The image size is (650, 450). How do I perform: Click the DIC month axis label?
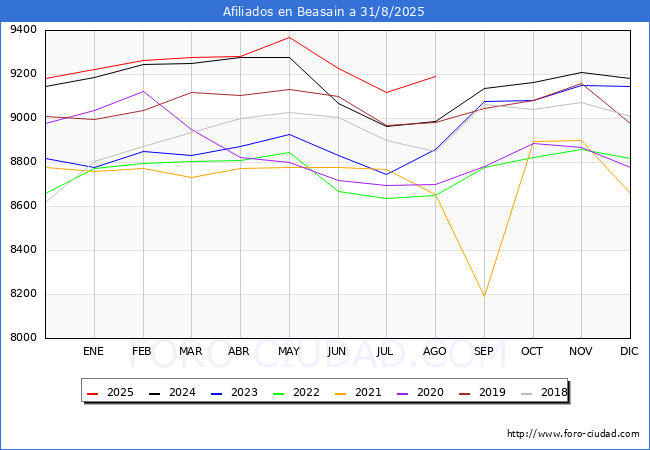pyautogui.click(x=629, y=351)
